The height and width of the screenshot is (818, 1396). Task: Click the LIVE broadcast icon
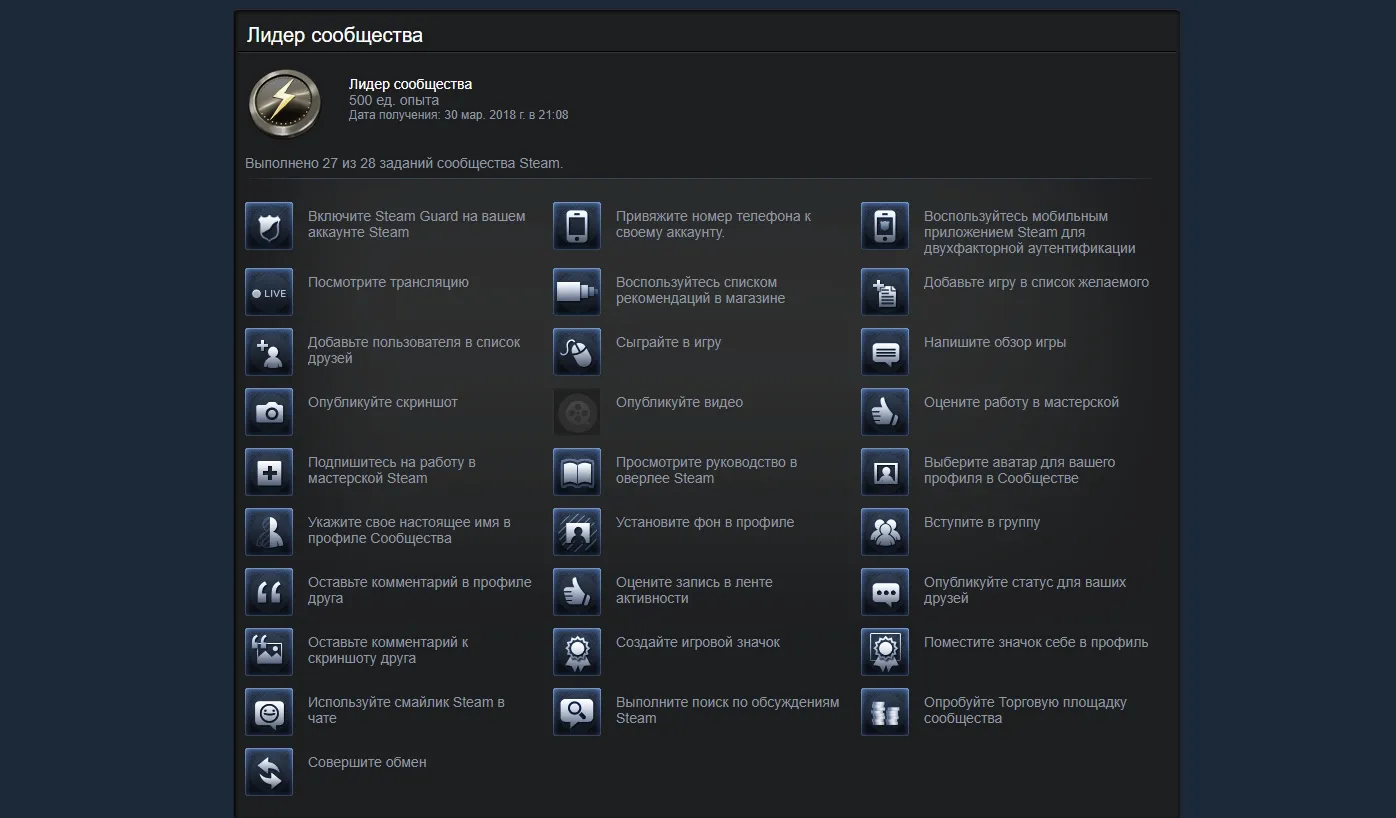(269, 292)
